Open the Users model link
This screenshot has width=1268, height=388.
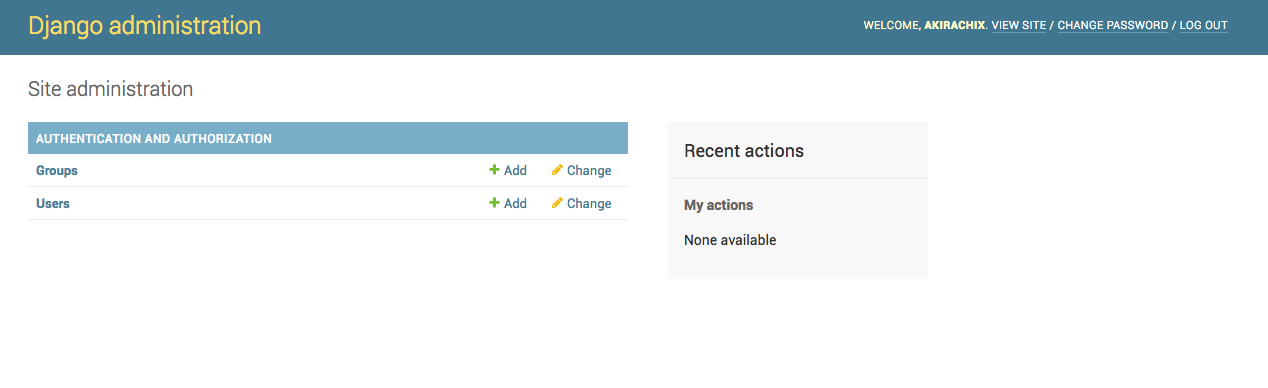[x=53, y=204]
